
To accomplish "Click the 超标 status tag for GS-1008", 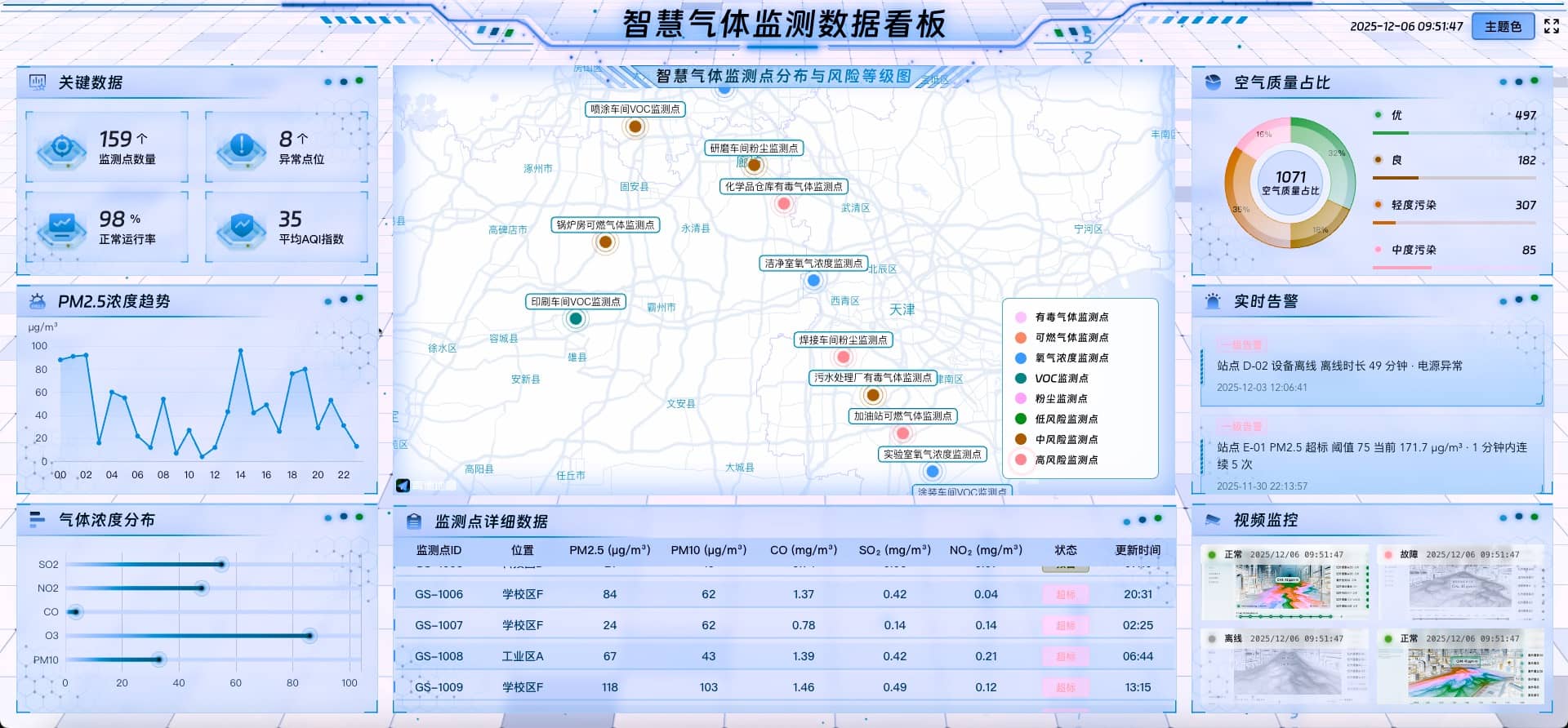I will (1066, 657).
